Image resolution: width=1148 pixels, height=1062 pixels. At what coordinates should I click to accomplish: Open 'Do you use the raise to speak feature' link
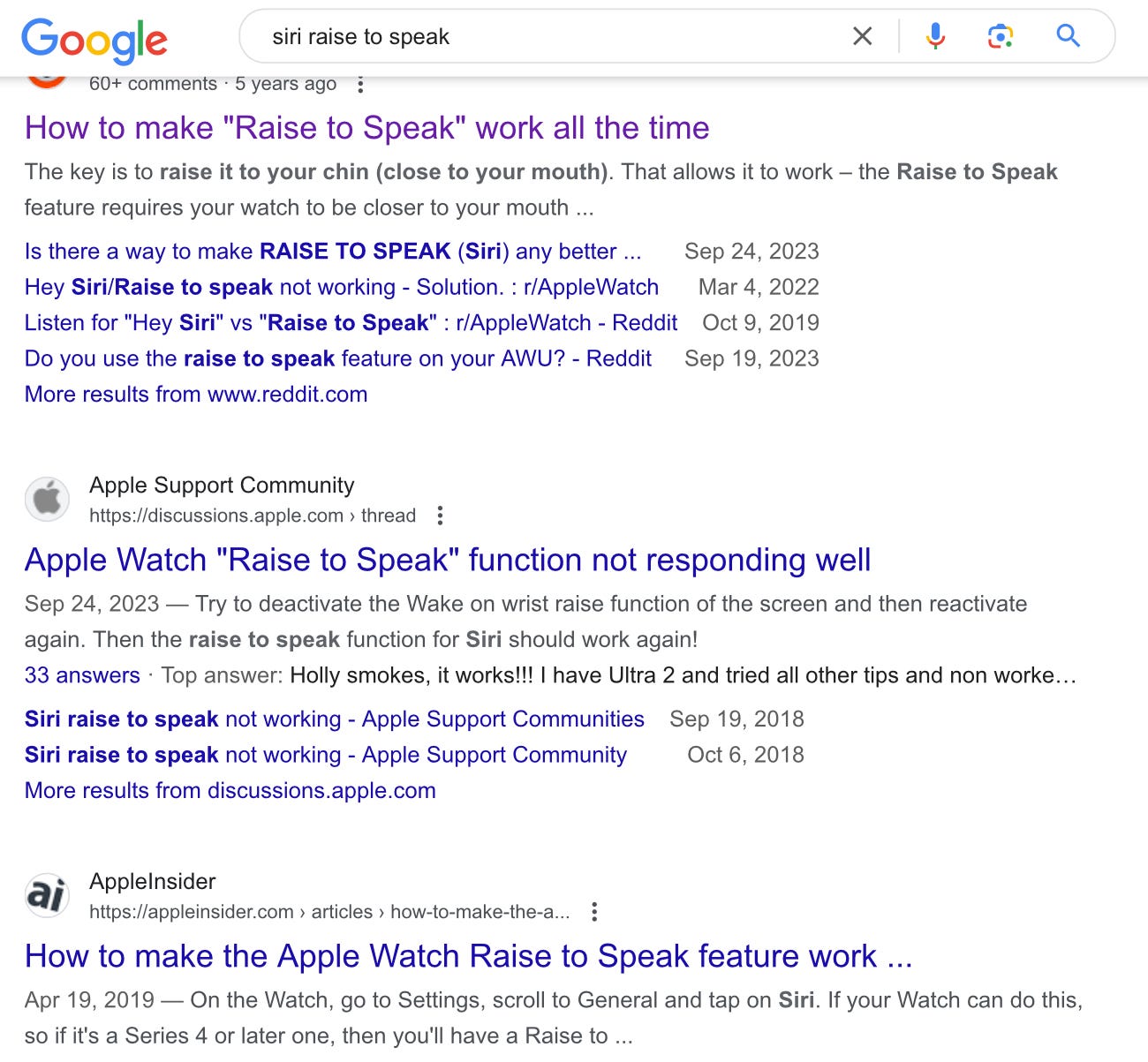[338, 358]
